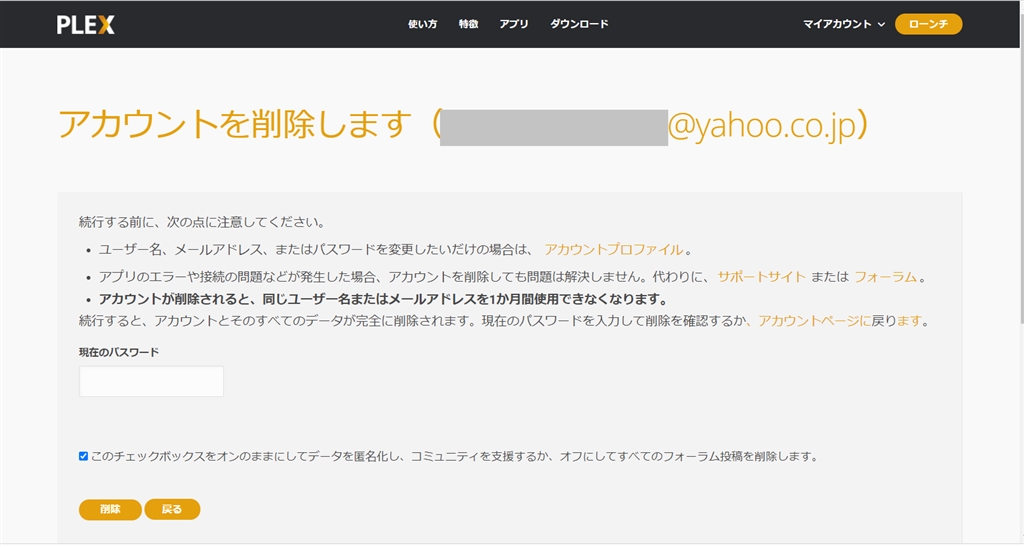The image size is (1024, 547).
Task: Focus the 現在のパスワード input field
Action: (152, 381)
